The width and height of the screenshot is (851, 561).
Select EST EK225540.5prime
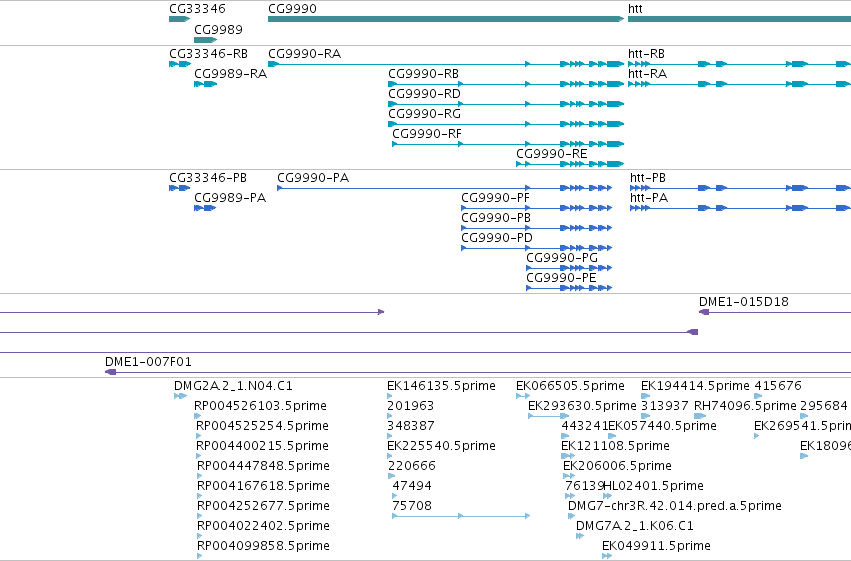pos(441,447)
